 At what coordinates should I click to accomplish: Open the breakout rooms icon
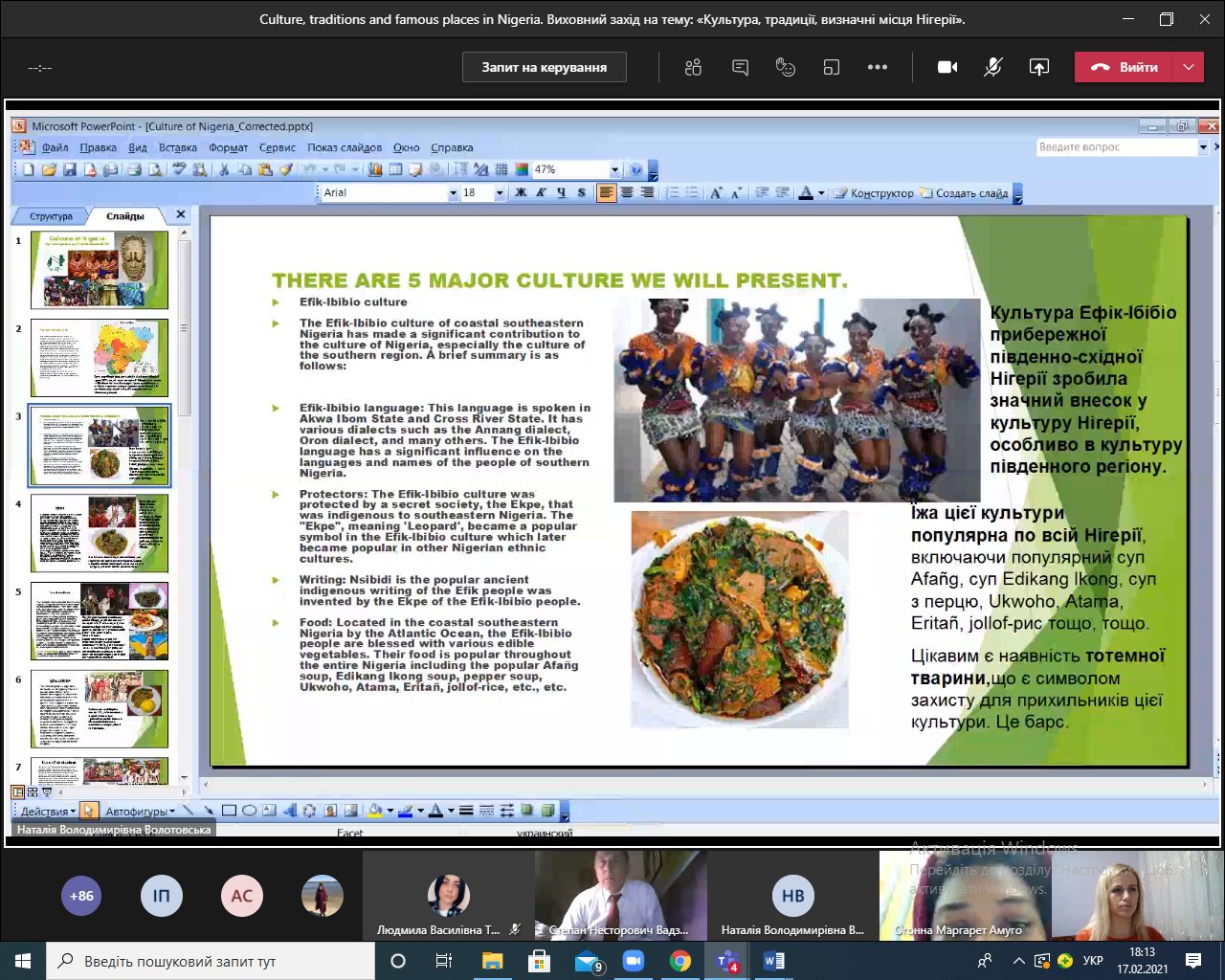coord(832,67)
